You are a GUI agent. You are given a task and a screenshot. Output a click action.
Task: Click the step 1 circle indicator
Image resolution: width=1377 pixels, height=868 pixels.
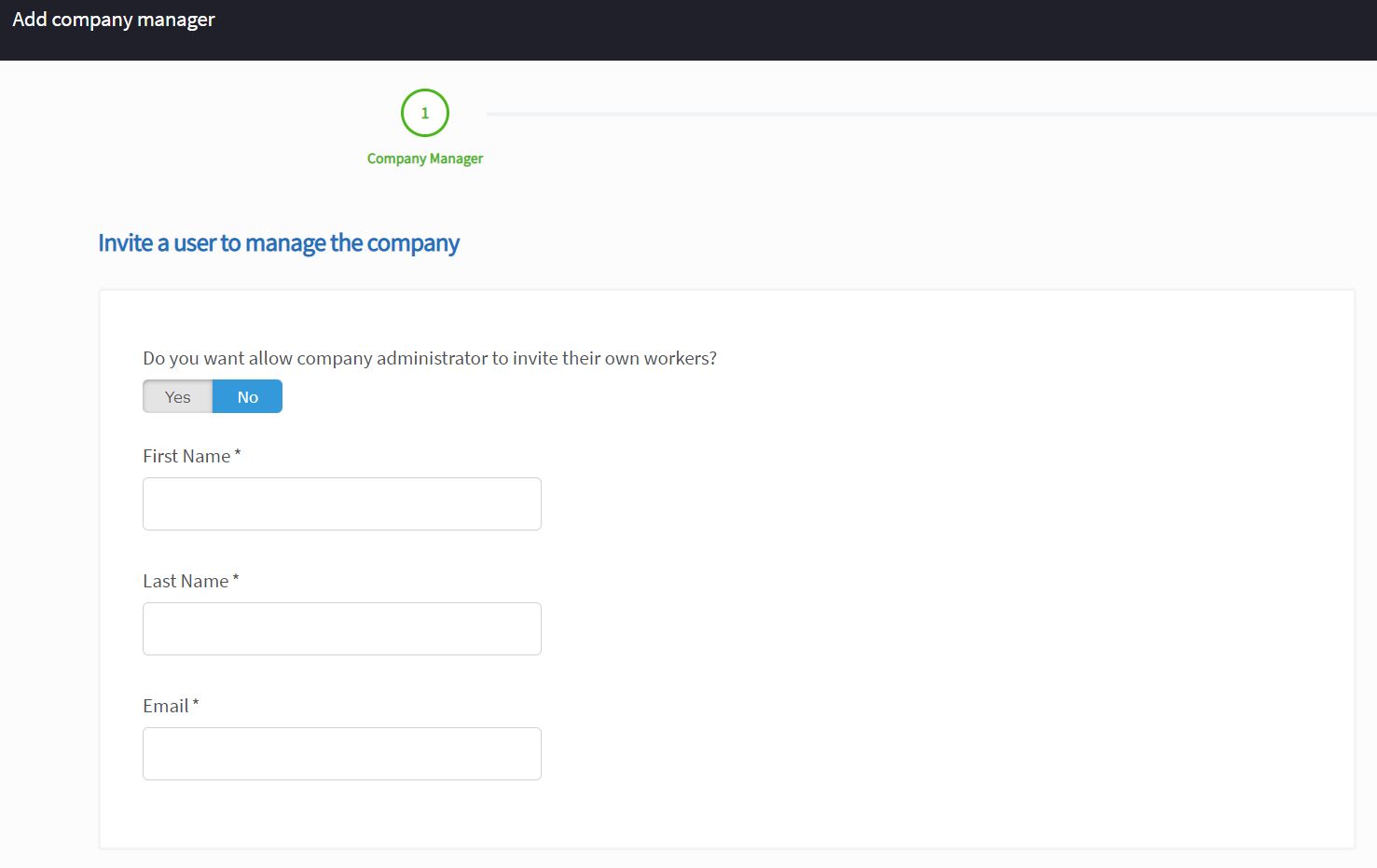(424, 113)
